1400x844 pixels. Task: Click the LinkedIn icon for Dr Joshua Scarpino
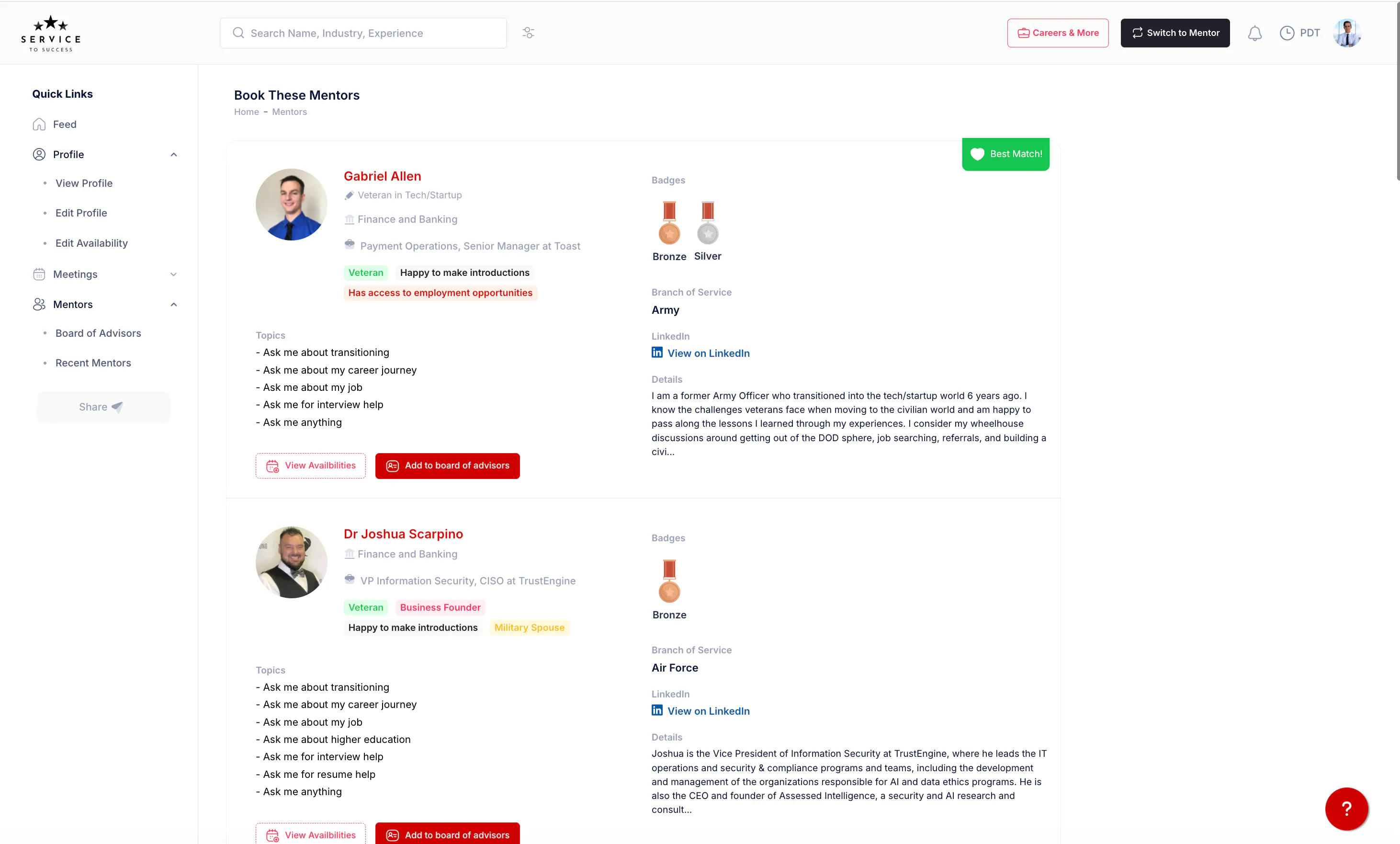click(657, 710)
